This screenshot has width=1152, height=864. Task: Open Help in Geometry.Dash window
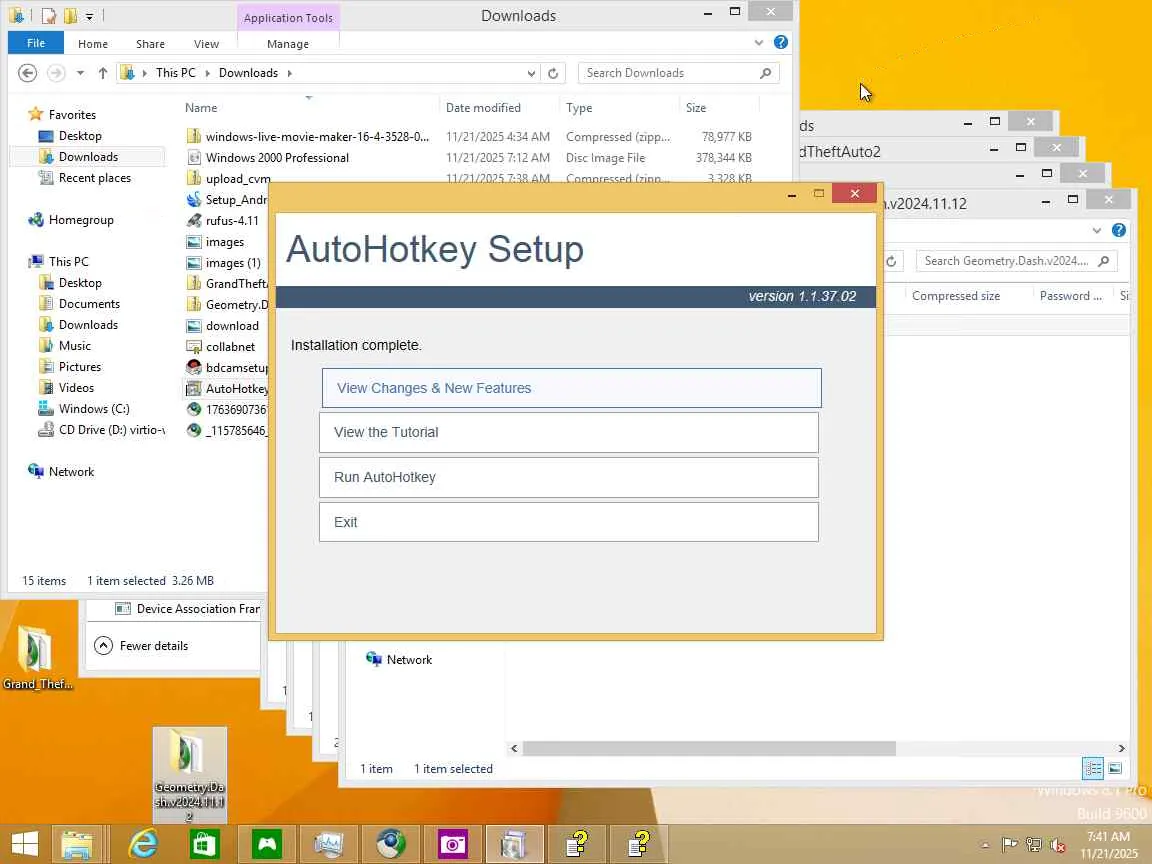(x=1119, y=230)
